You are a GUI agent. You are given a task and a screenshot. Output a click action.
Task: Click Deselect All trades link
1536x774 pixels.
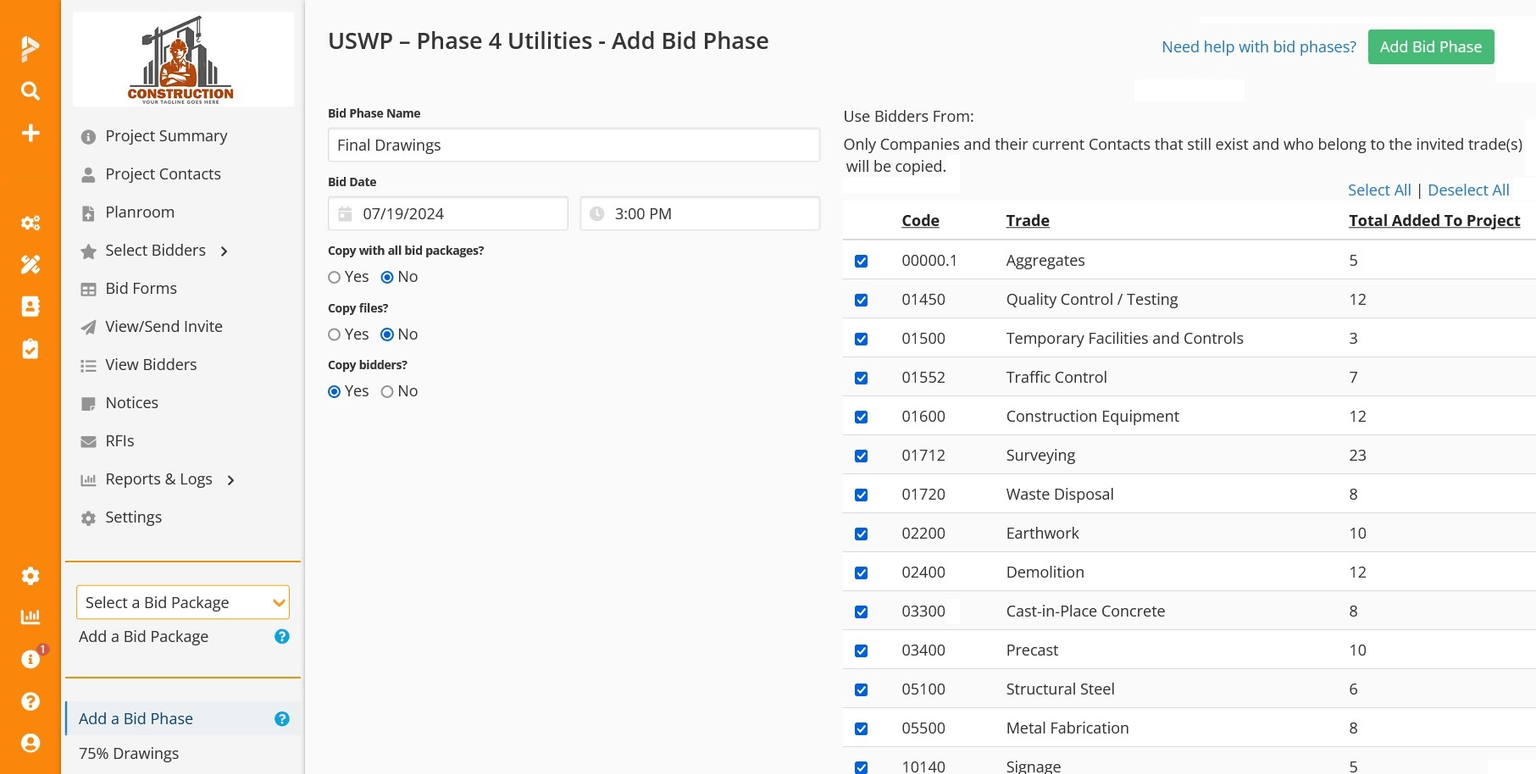[x=1468, y=190]
